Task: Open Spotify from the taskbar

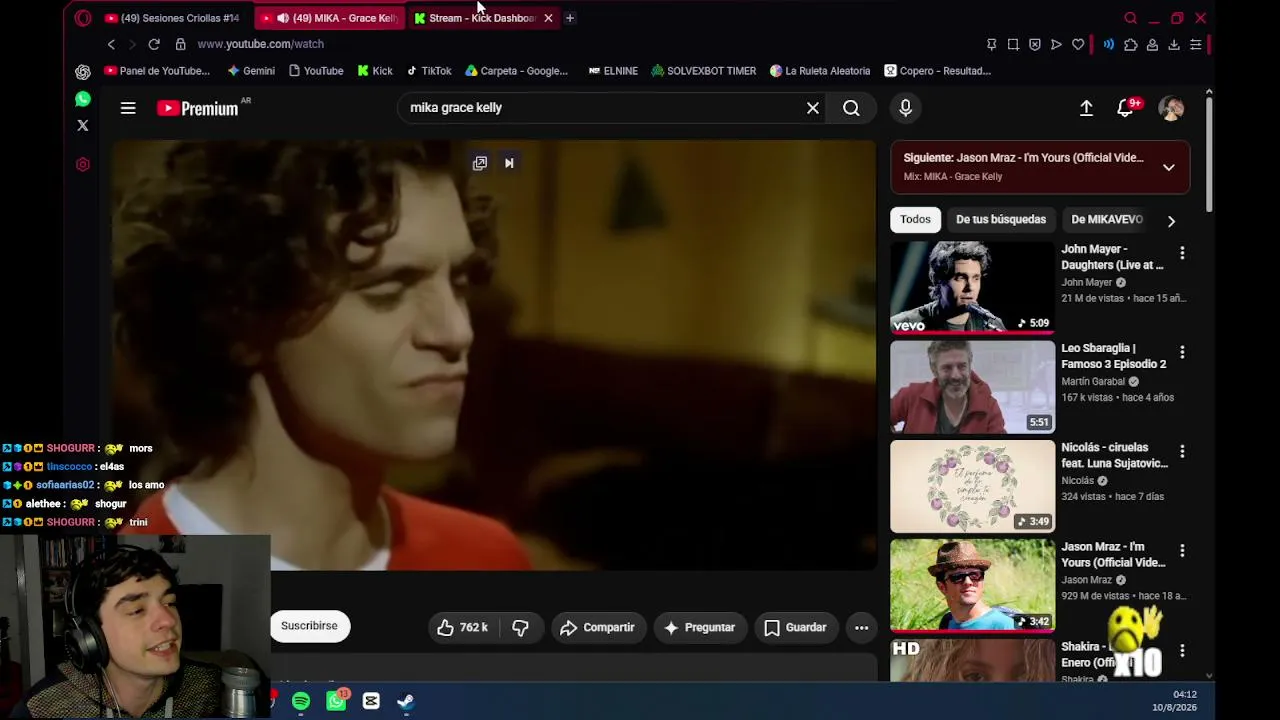Action: tap(301, 701)
